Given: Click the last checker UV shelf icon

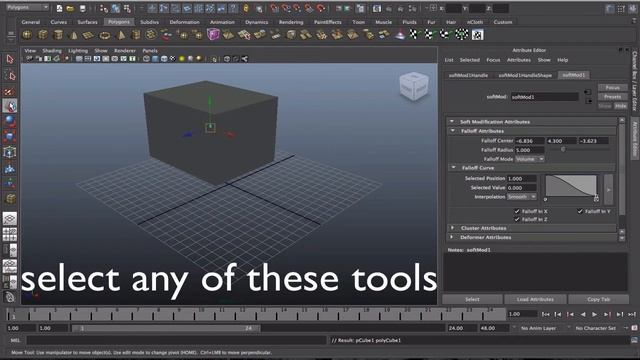Looking at the screenshot, I should click(477, 35).
